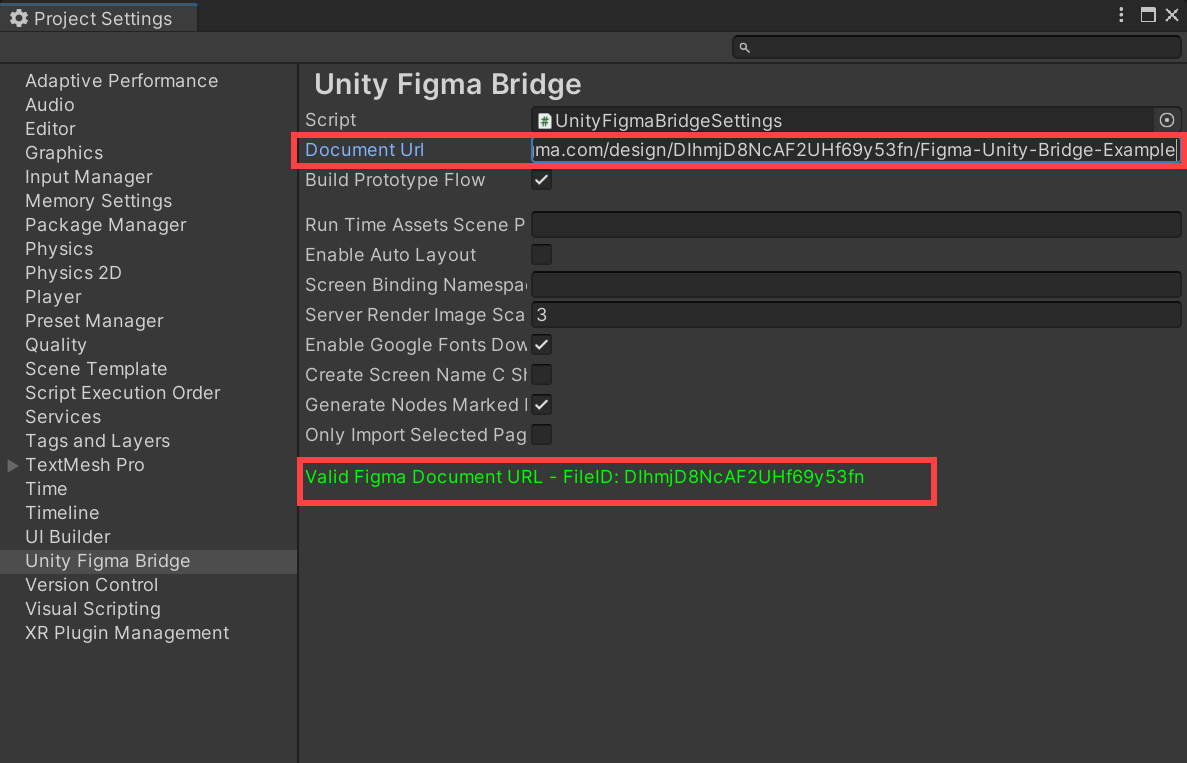Select the Services category
This screenshot has height=763, width=1187.
[x=63, y=417]
